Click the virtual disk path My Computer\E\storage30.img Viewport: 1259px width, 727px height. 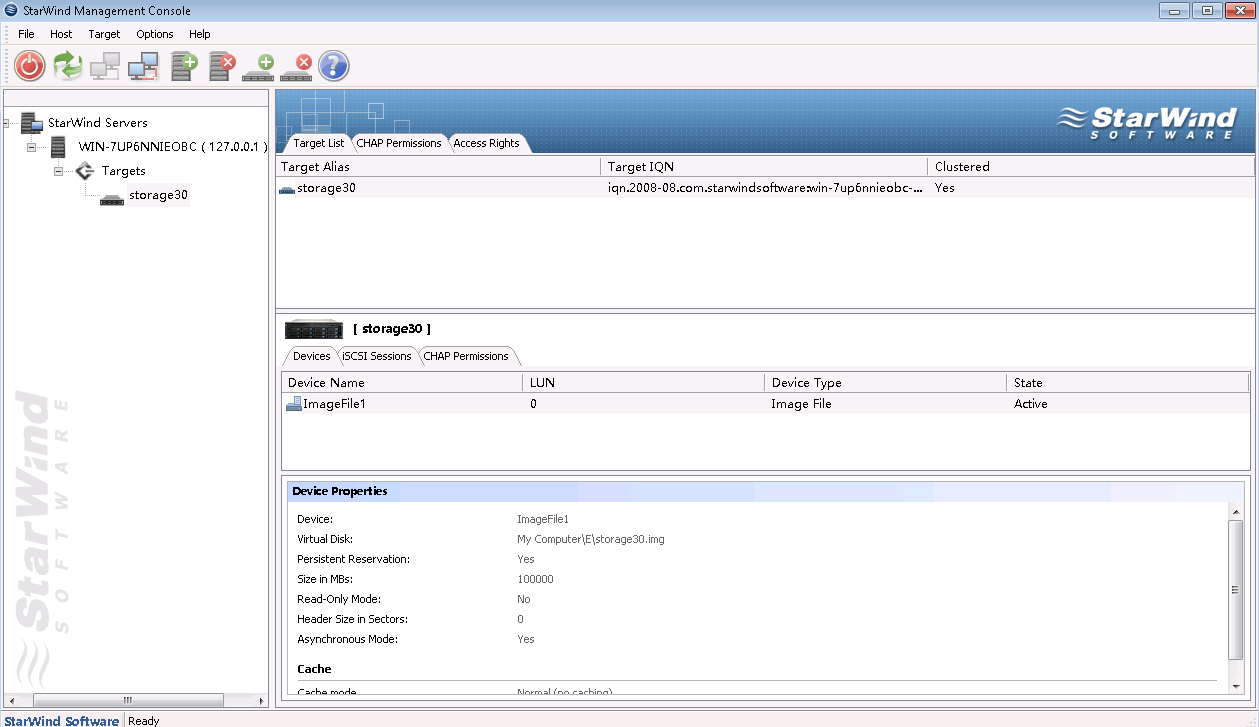tap(591, 539)
